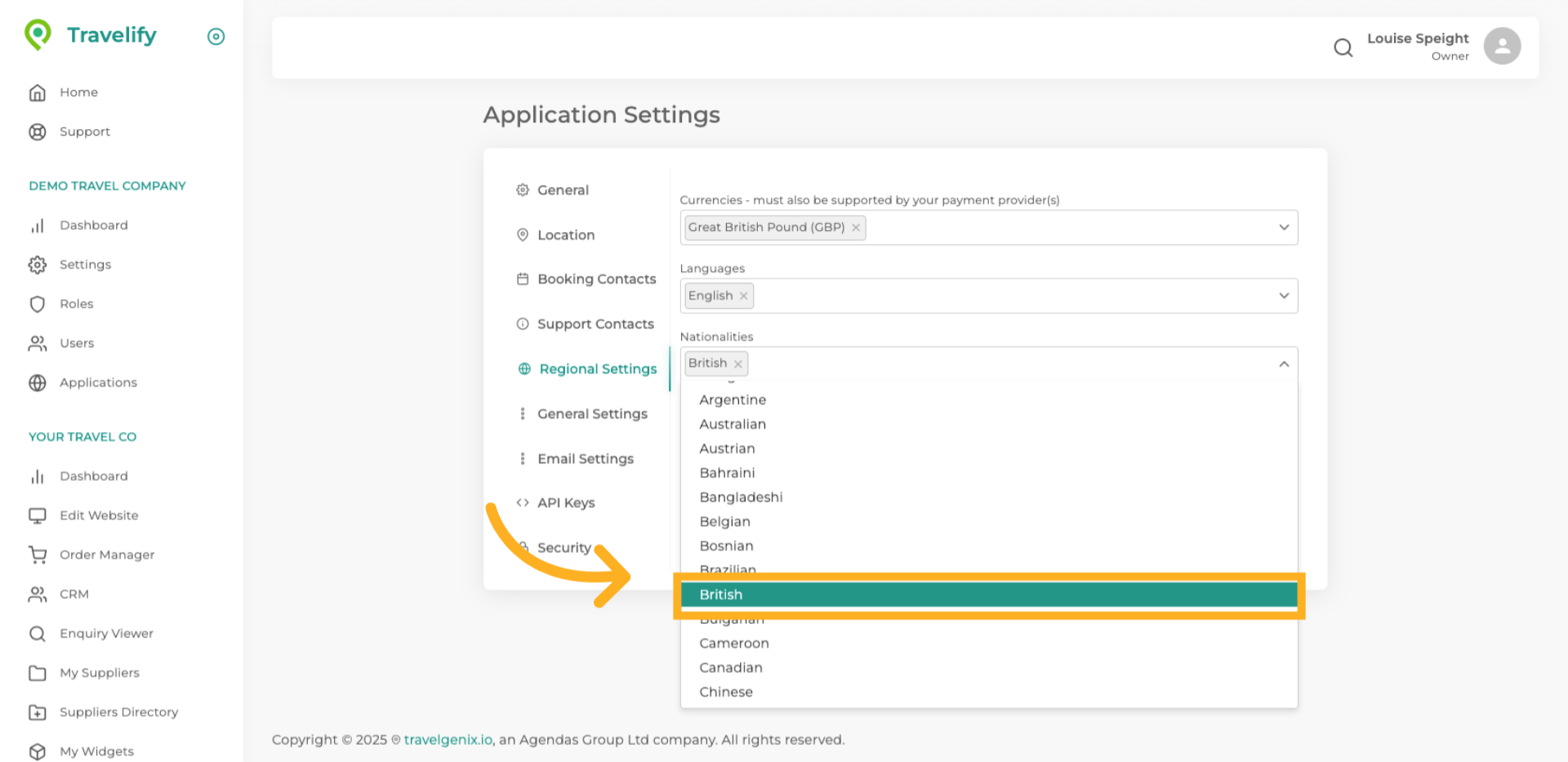Remove the English language chip
The height and width of the screenshot is (762, 1568).
click(743, 296)
